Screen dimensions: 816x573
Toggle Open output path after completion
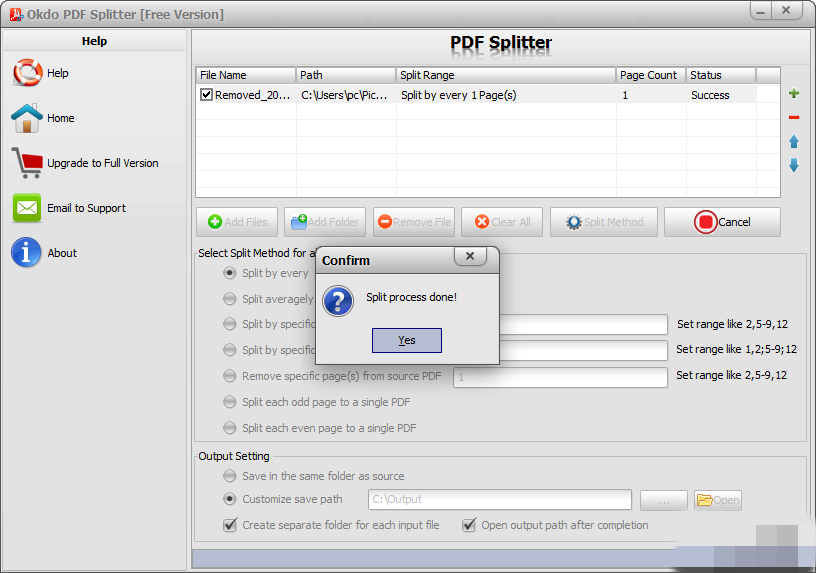[469, 525]
